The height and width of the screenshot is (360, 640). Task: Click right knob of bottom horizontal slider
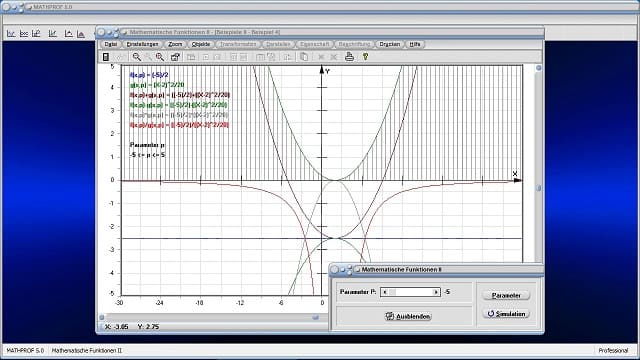pos(316,317)
